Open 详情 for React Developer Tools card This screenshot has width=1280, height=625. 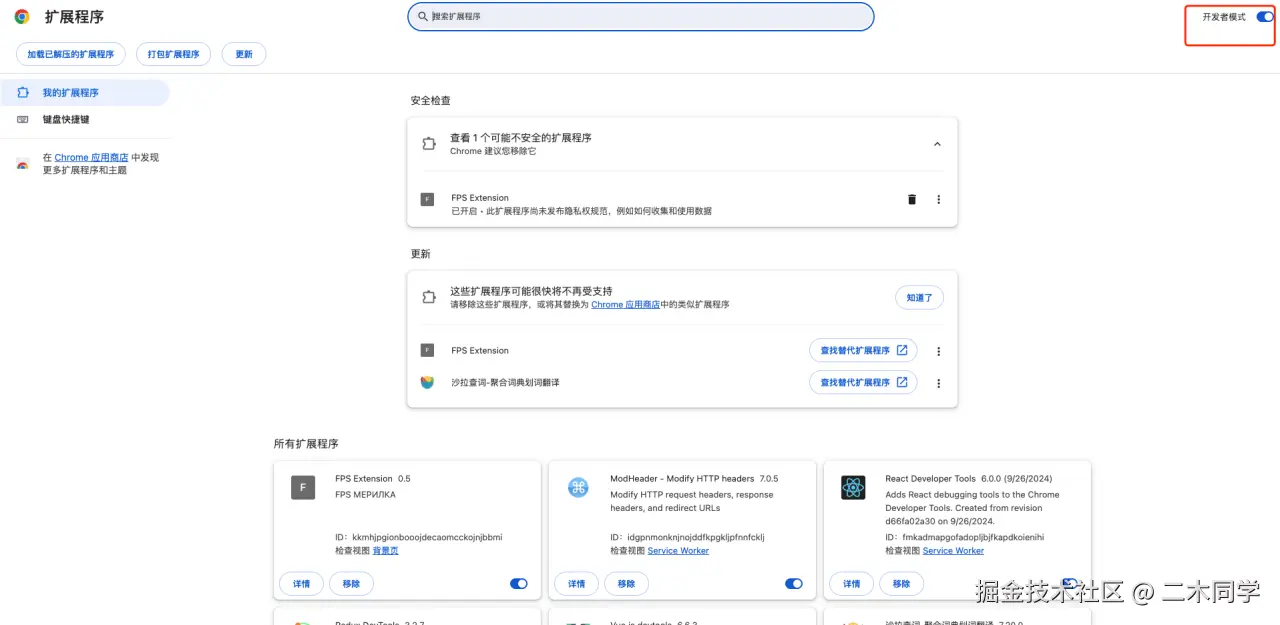[851, 584]
